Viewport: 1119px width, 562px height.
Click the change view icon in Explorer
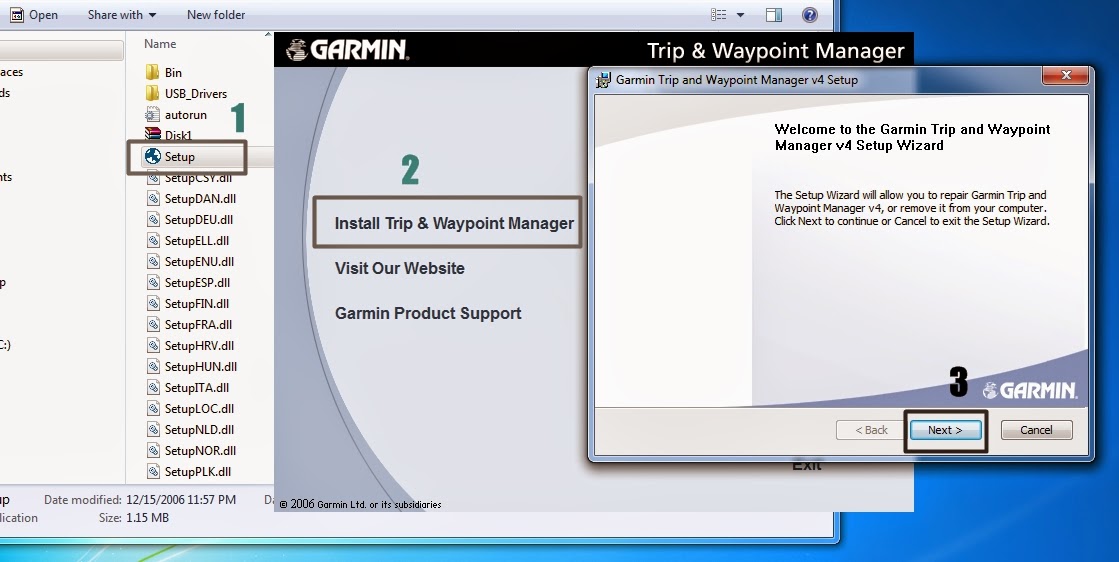[719, 14]
